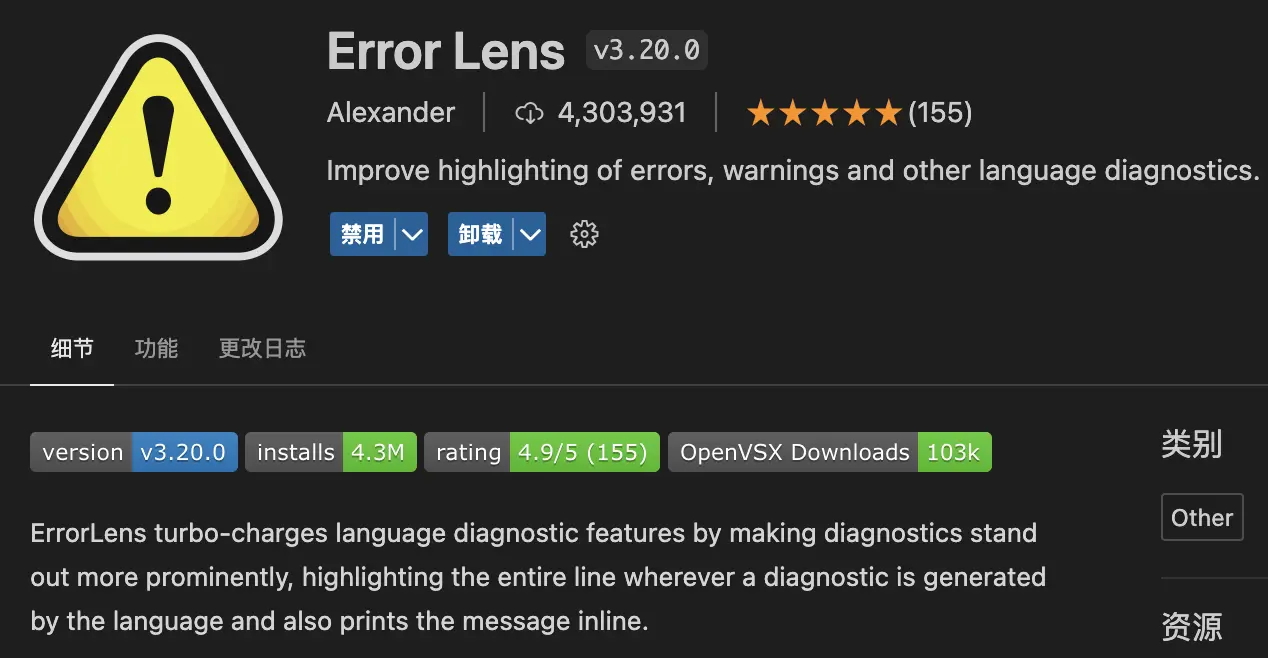Image resolution: width=1268 pixels, height=658 pixels.
Task: Open the gear settings icon for extension
Action: pyautogui.click(x=584, y=234)
